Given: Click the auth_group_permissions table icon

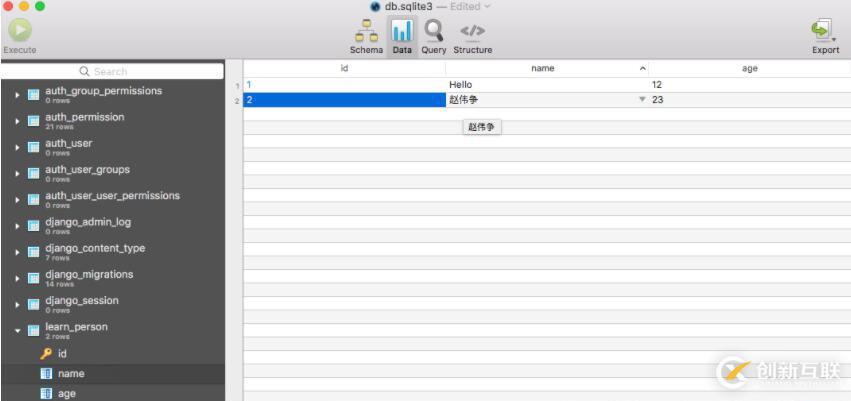Looking at the screenshot, I should [33, 94].
